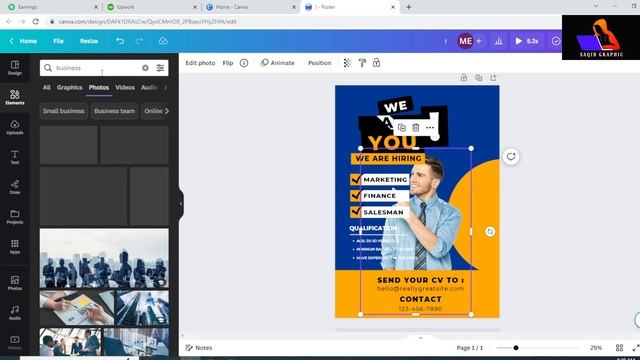640x360 pixels.
Task: Open a new browser tab
Action: coord(408,7)
